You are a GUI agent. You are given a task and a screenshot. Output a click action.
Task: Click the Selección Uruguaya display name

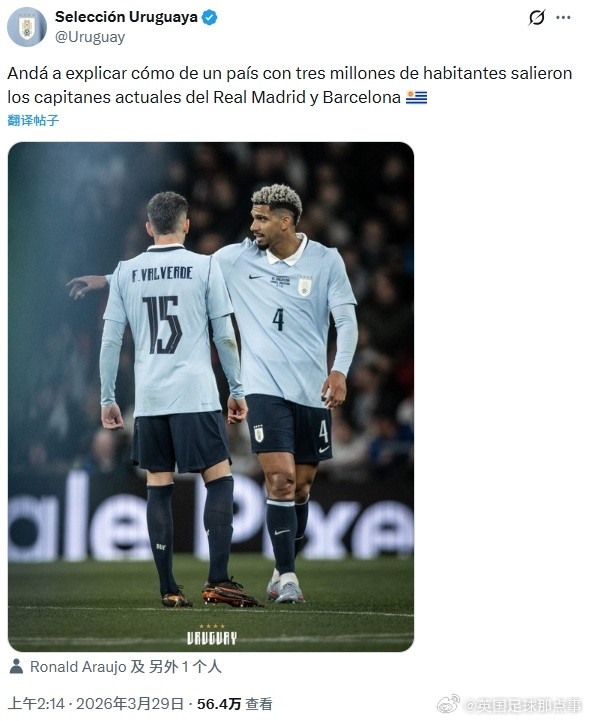click(126, 17)
